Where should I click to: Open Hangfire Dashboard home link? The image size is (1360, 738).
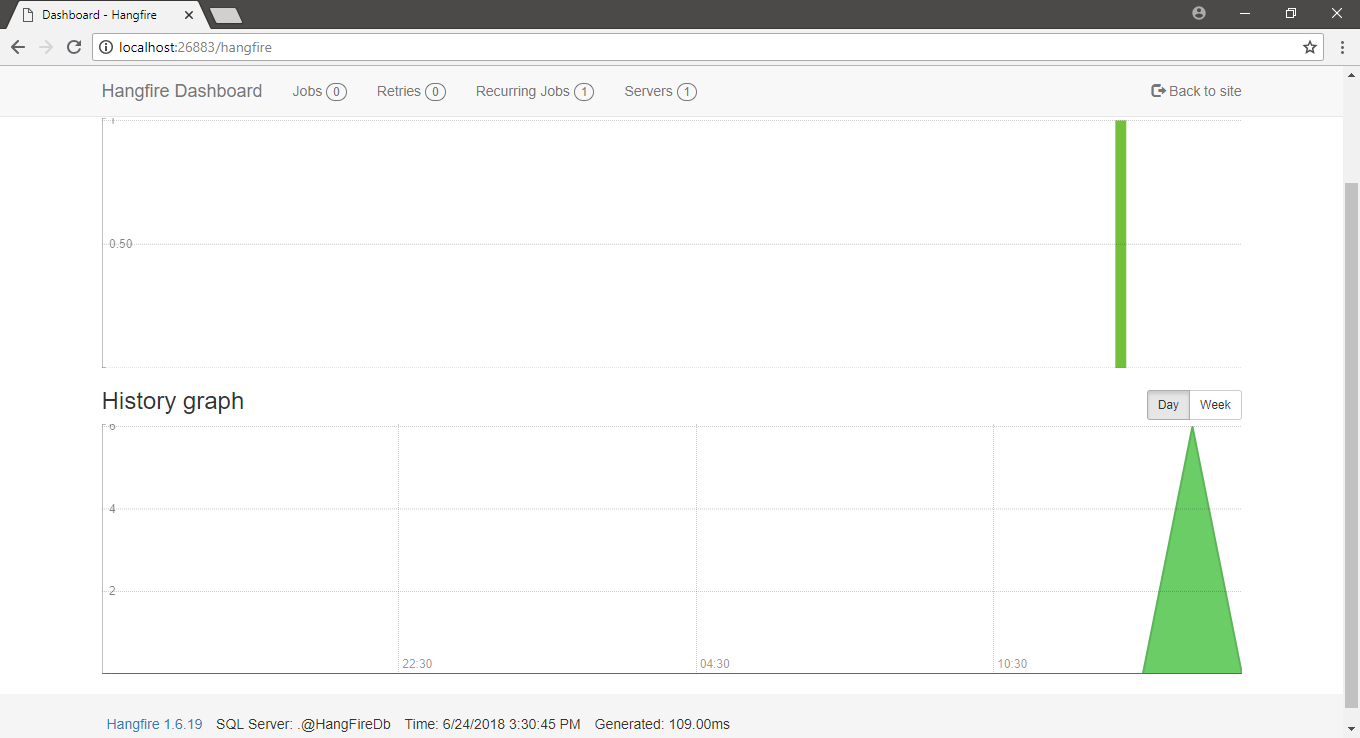pyautogui.click(x=182, y=91)
